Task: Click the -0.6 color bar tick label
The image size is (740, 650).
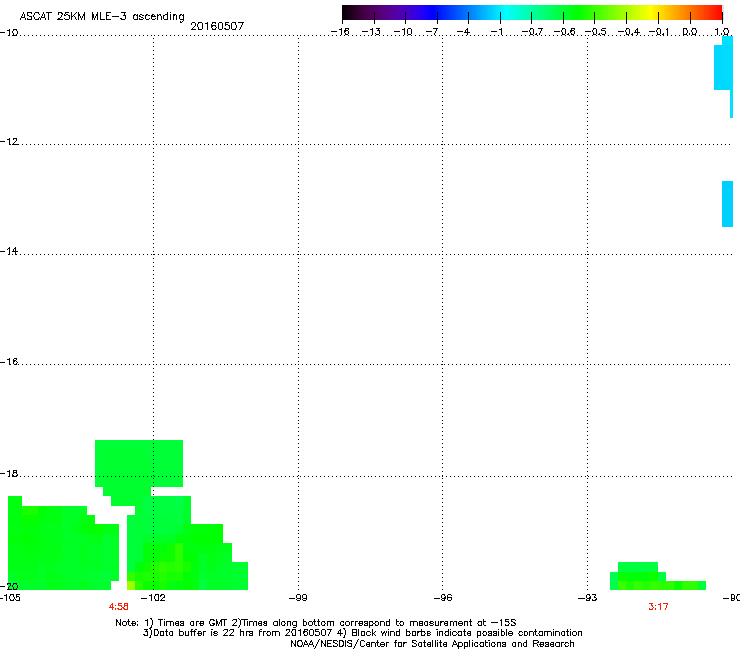Action: tap(564, 32)
